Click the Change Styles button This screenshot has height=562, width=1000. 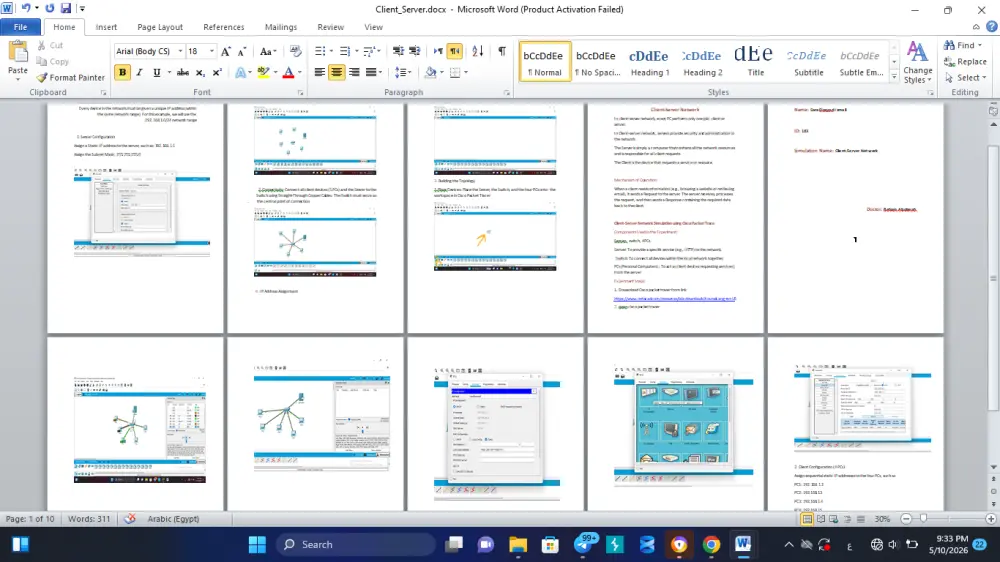[917, 63]
